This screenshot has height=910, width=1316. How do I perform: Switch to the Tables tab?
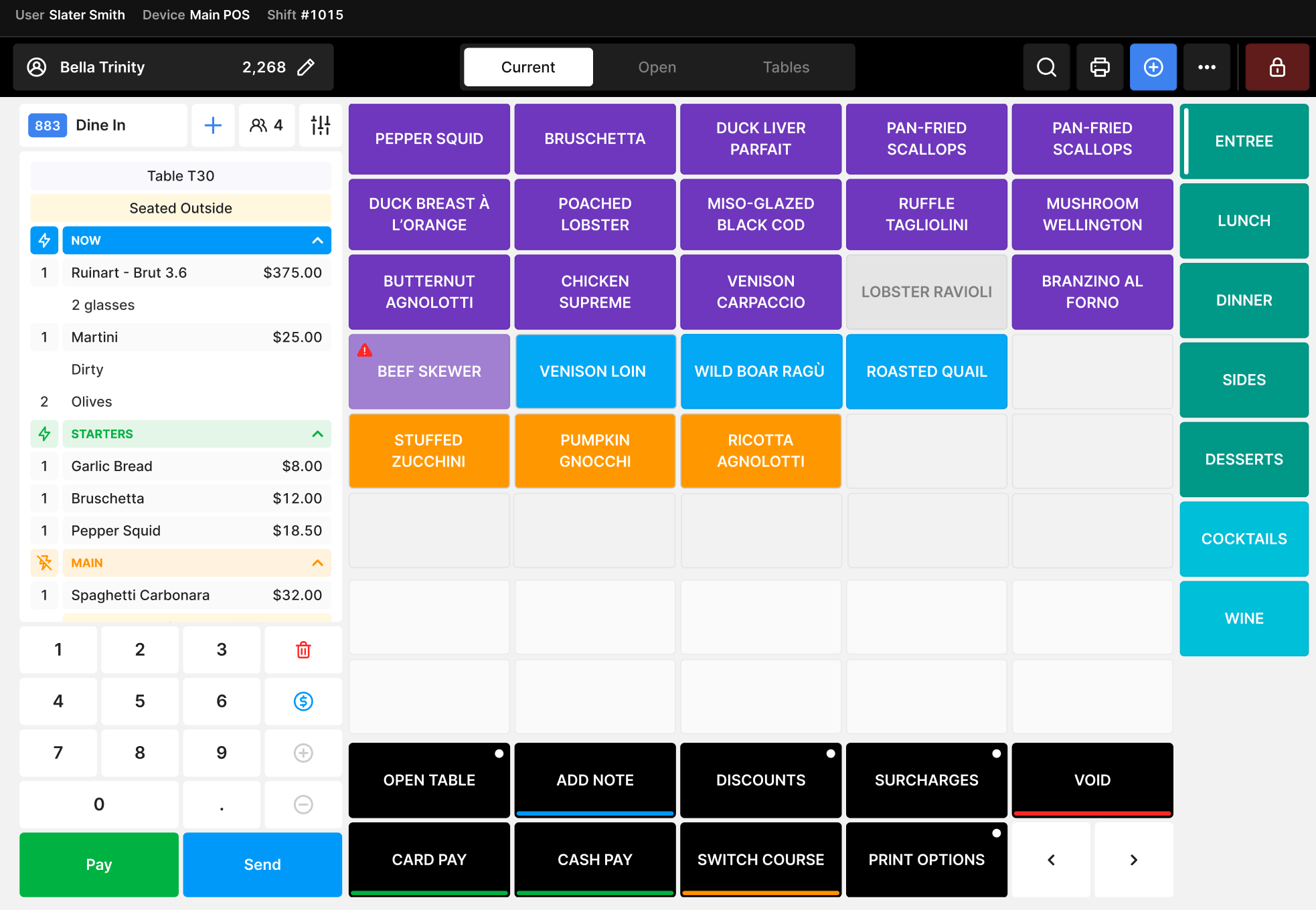pyautogui.click(x=786, y=67)
